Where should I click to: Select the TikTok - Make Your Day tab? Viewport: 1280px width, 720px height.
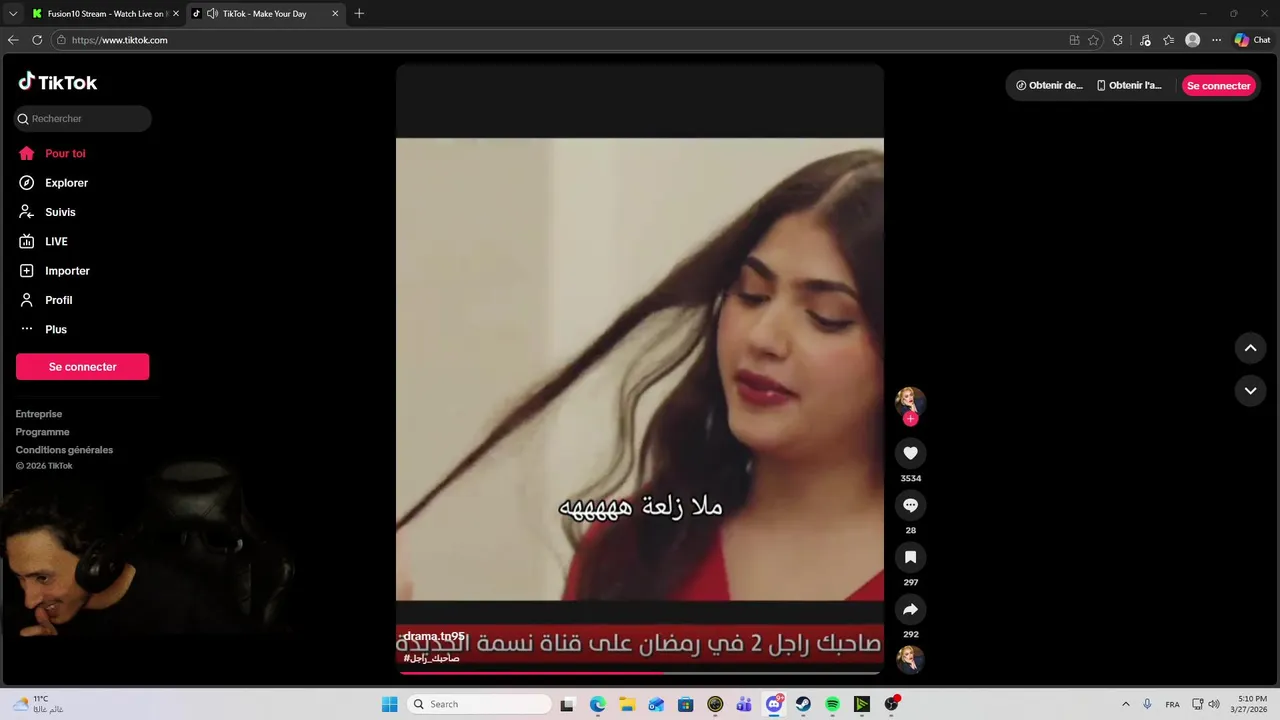263,14
